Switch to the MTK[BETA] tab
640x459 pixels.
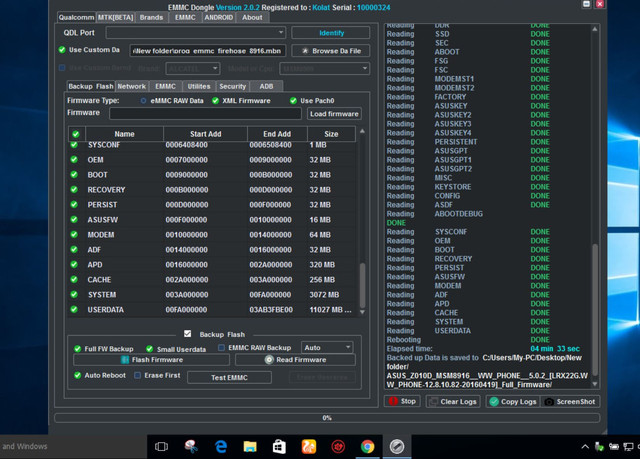coord(116,17)
